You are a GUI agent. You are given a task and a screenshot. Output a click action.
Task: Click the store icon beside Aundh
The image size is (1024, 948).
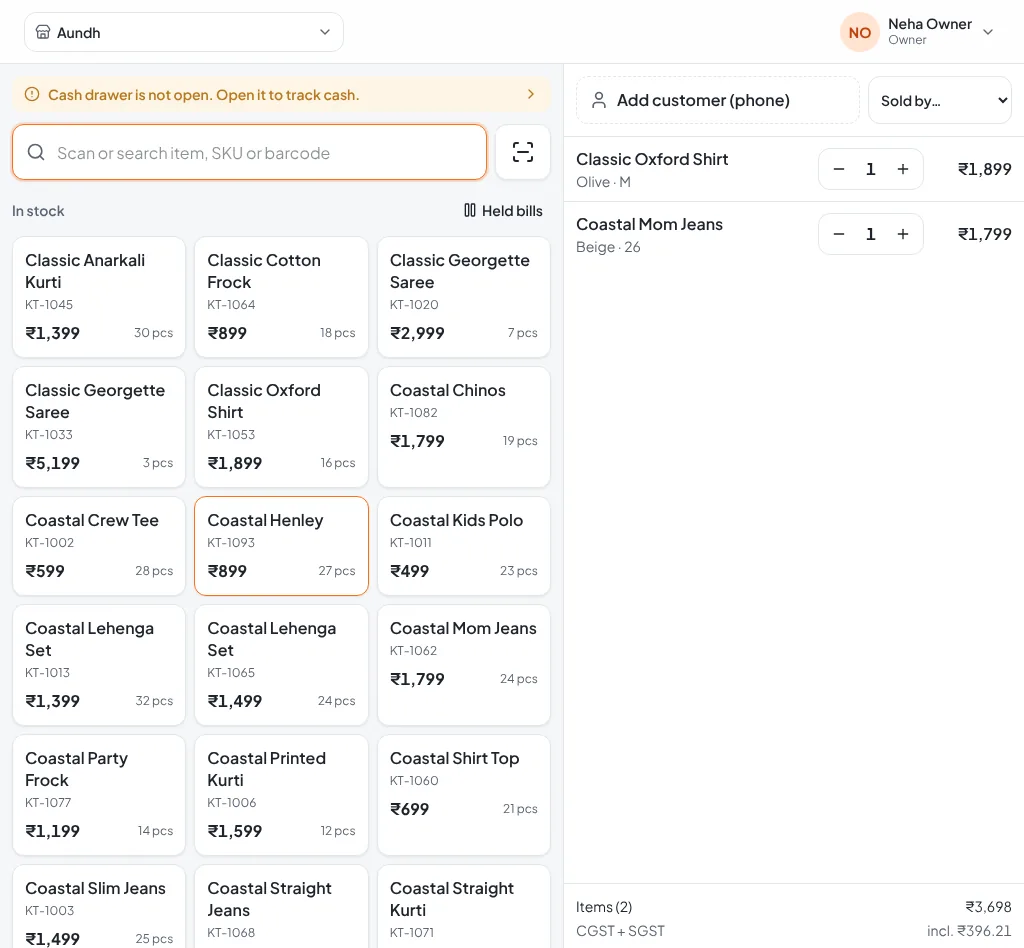[x=42, y=32]
